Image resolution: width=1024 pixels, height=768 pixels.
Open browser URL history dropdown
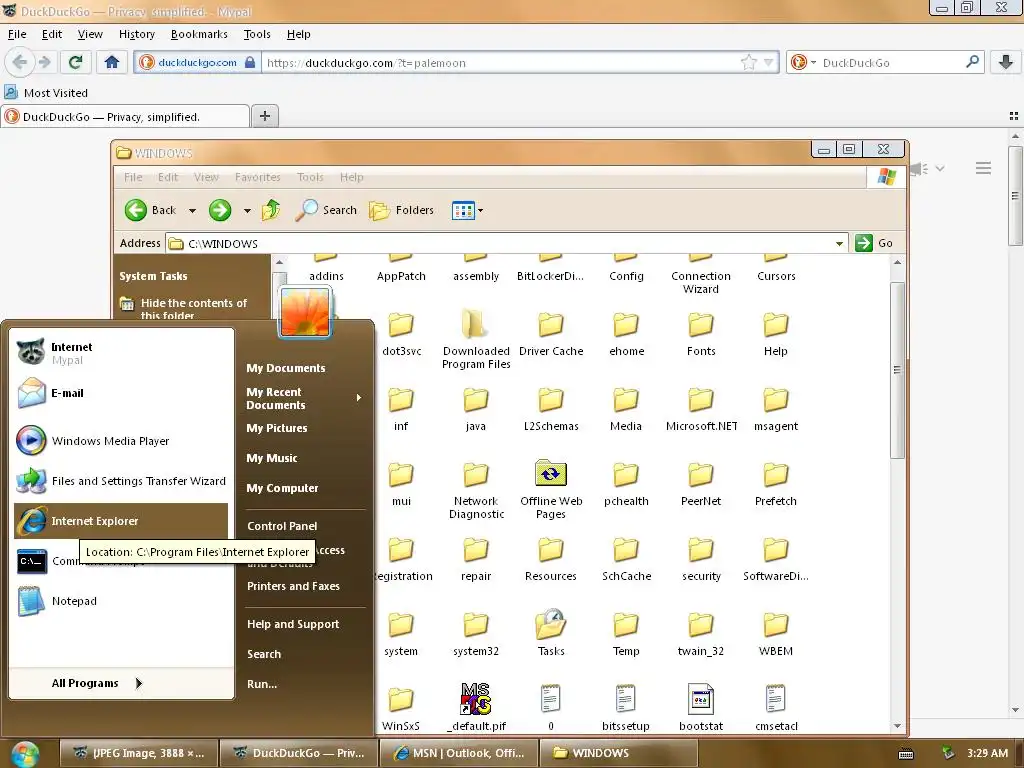769,63
